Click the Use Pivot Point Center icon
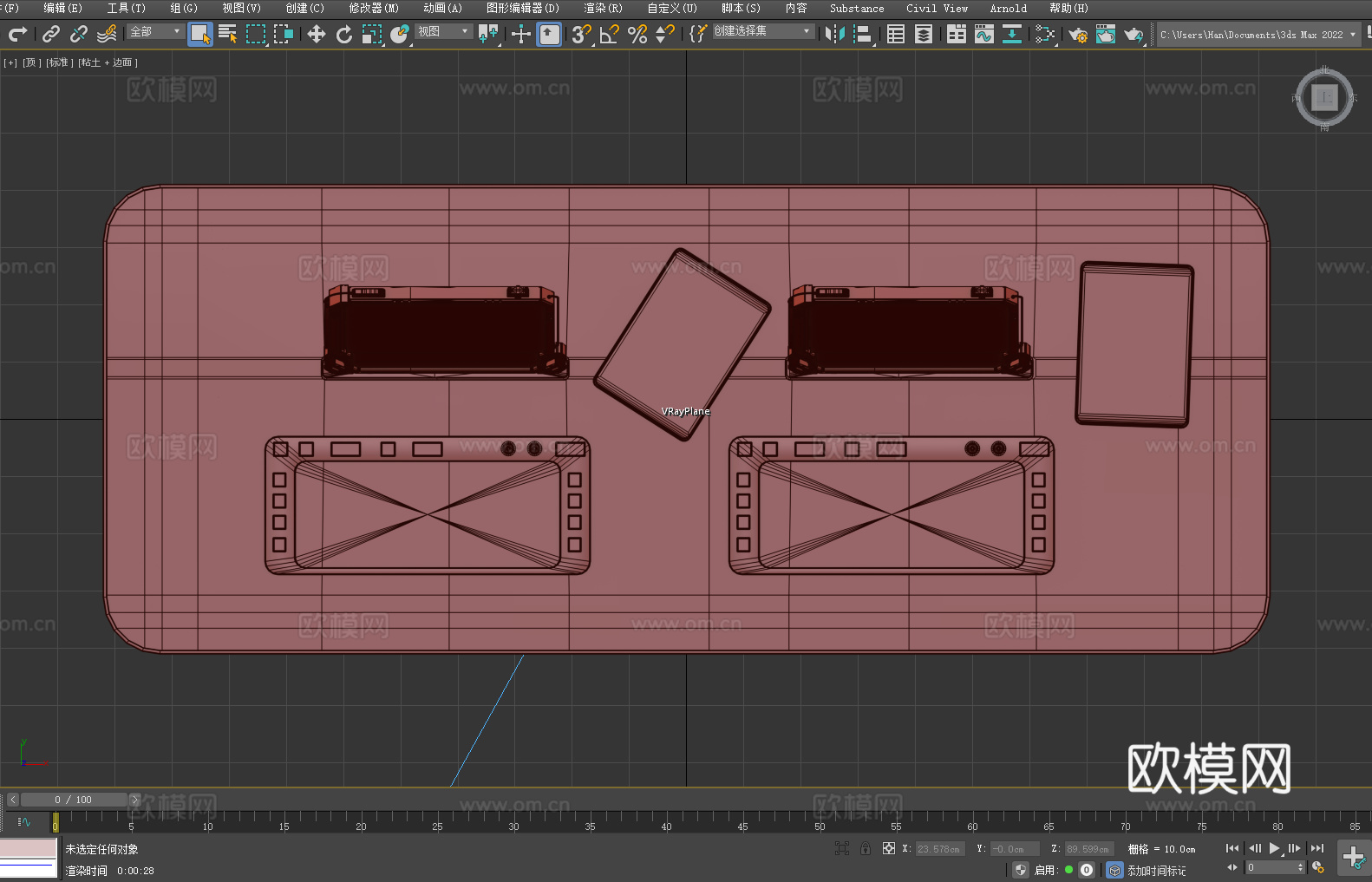The image size is (1372, 882). tap(488, 34)
